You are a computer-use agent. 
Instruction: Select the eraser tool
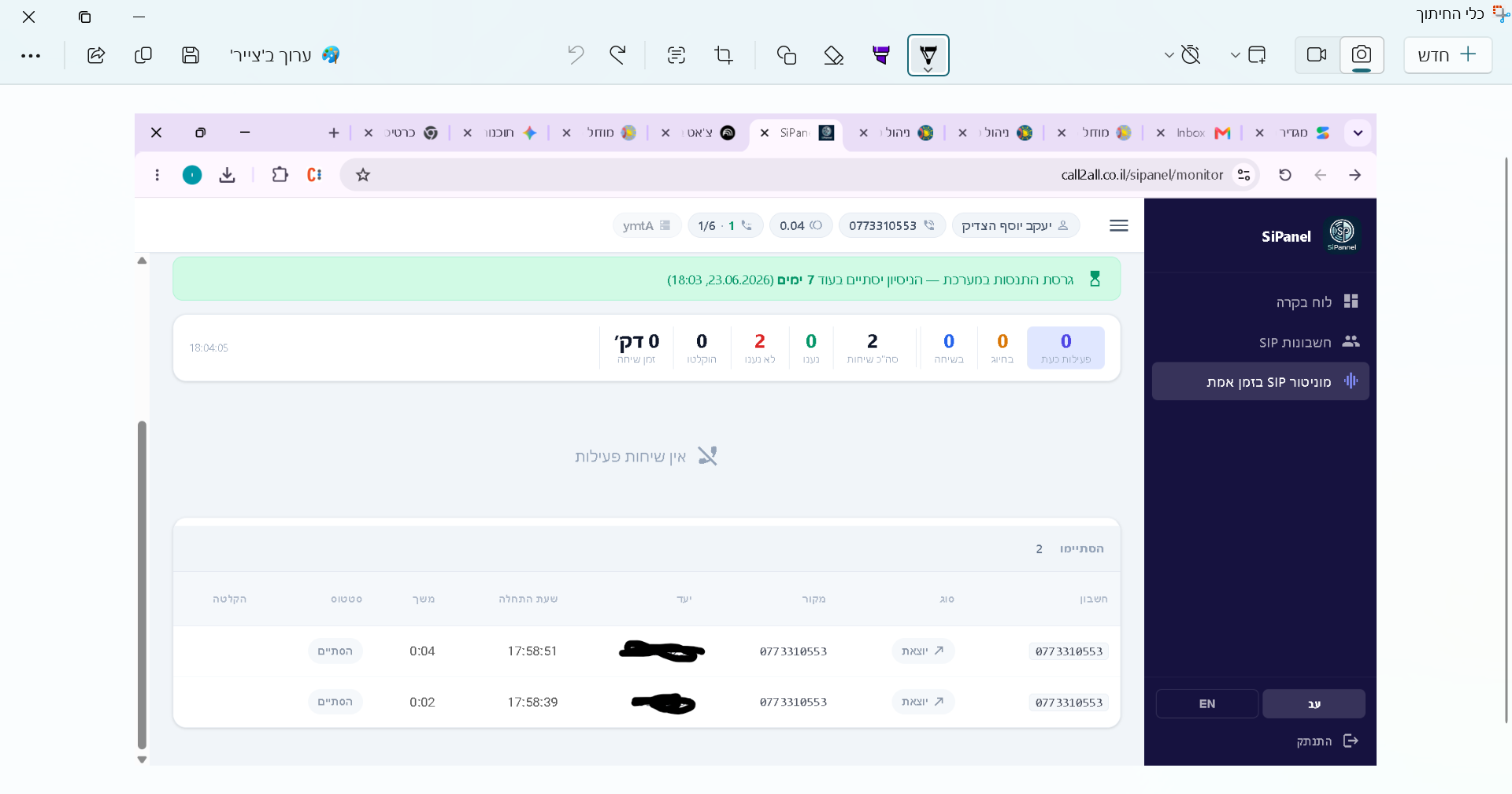(x=834, y=55)
